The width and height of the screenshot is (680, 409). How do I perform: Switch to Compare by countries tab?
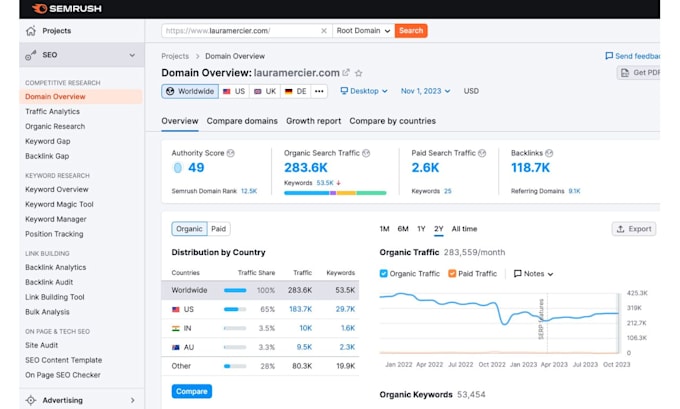(392, 121)
